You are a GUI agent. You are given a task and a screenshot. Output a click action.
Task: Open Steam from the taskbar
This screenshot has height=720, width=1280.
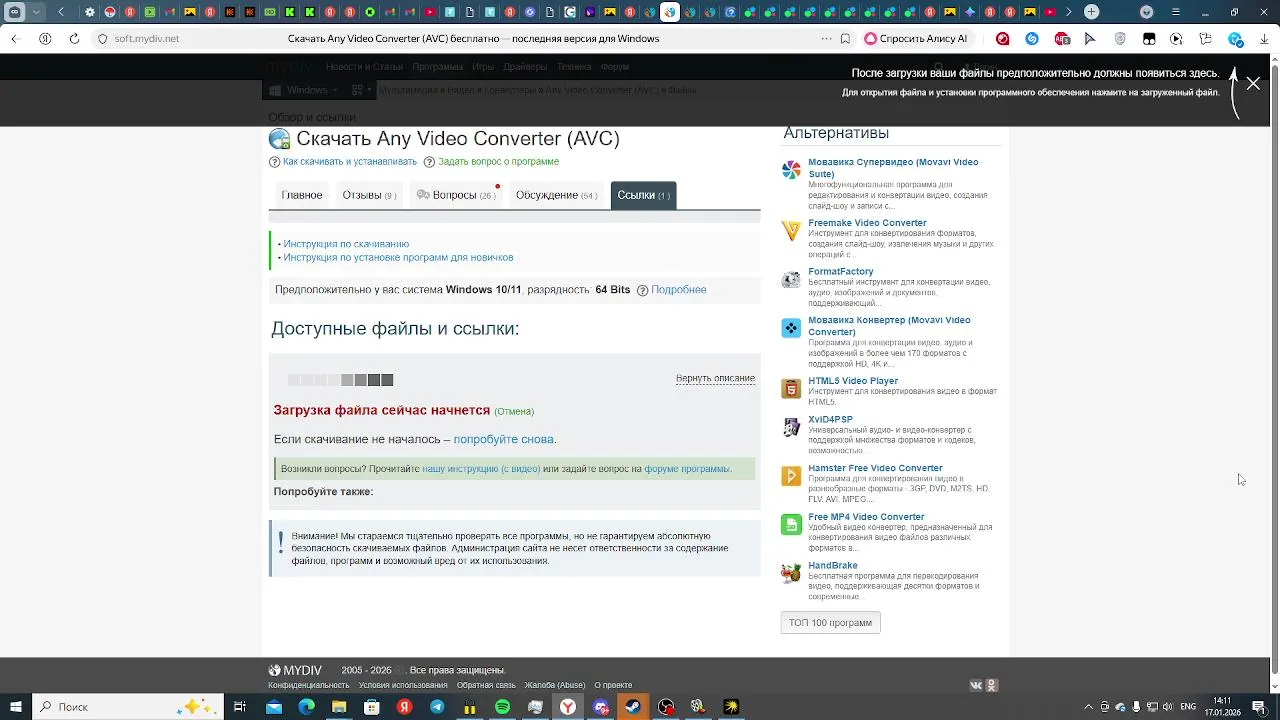[633, 707]
